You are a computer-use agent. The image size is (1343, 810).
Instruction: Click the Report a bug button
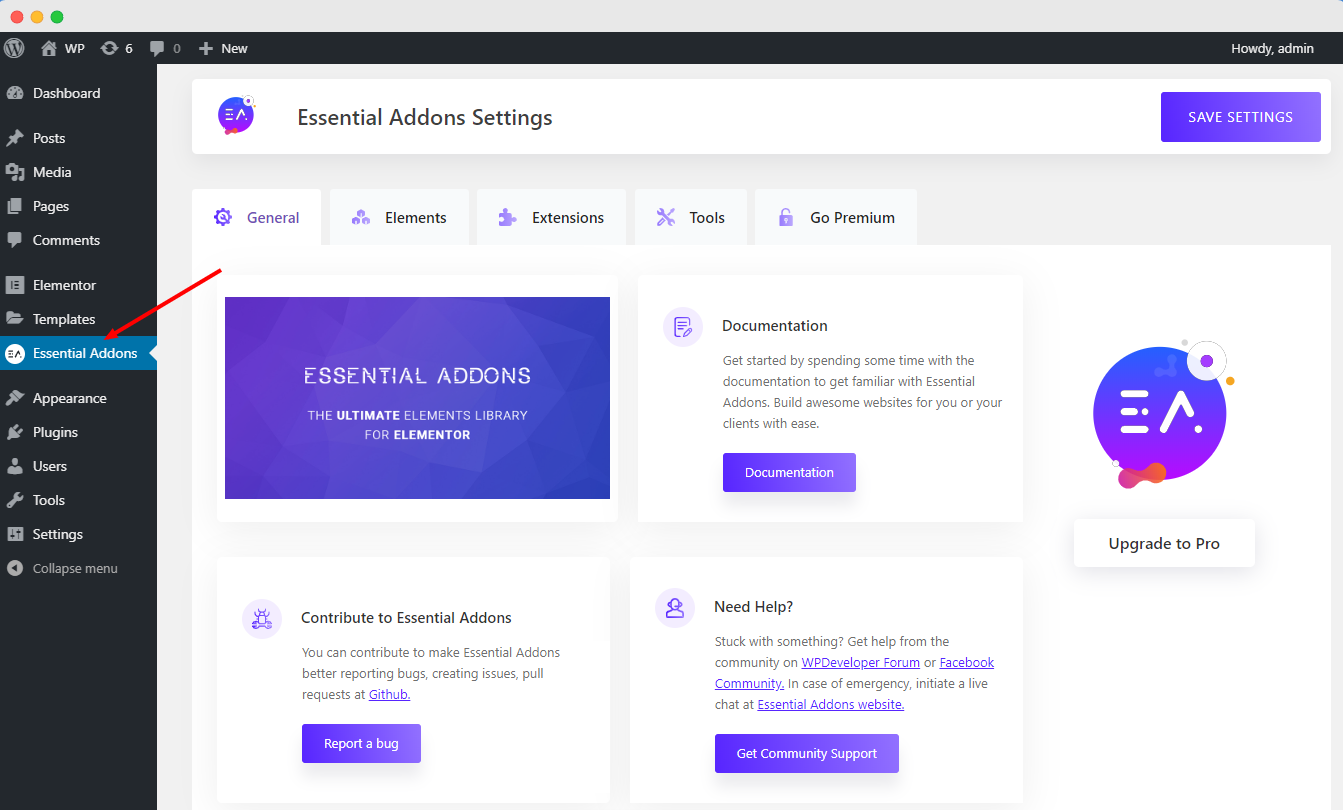click(361, 743)
